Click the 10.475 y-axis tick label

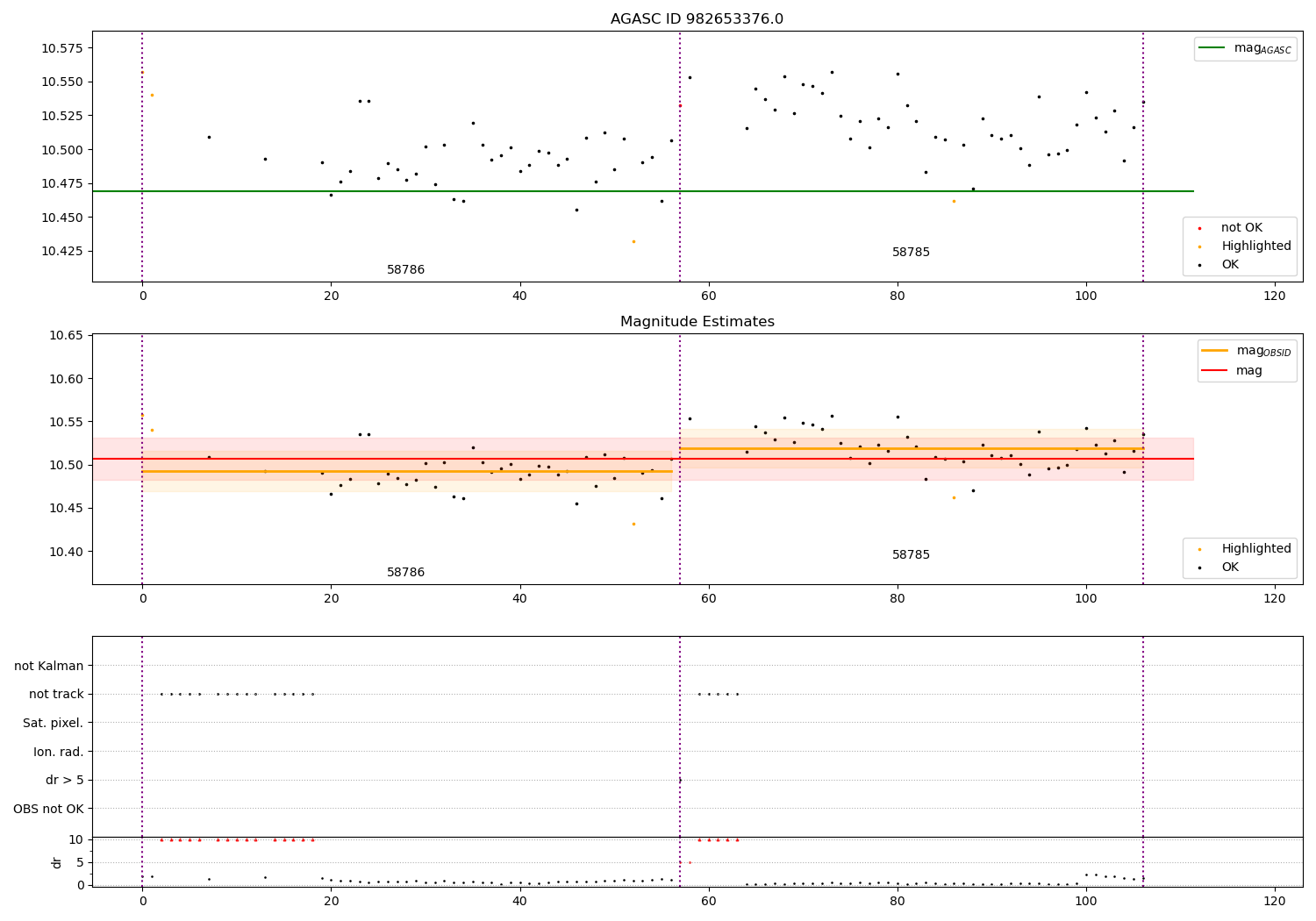point(62,184)
